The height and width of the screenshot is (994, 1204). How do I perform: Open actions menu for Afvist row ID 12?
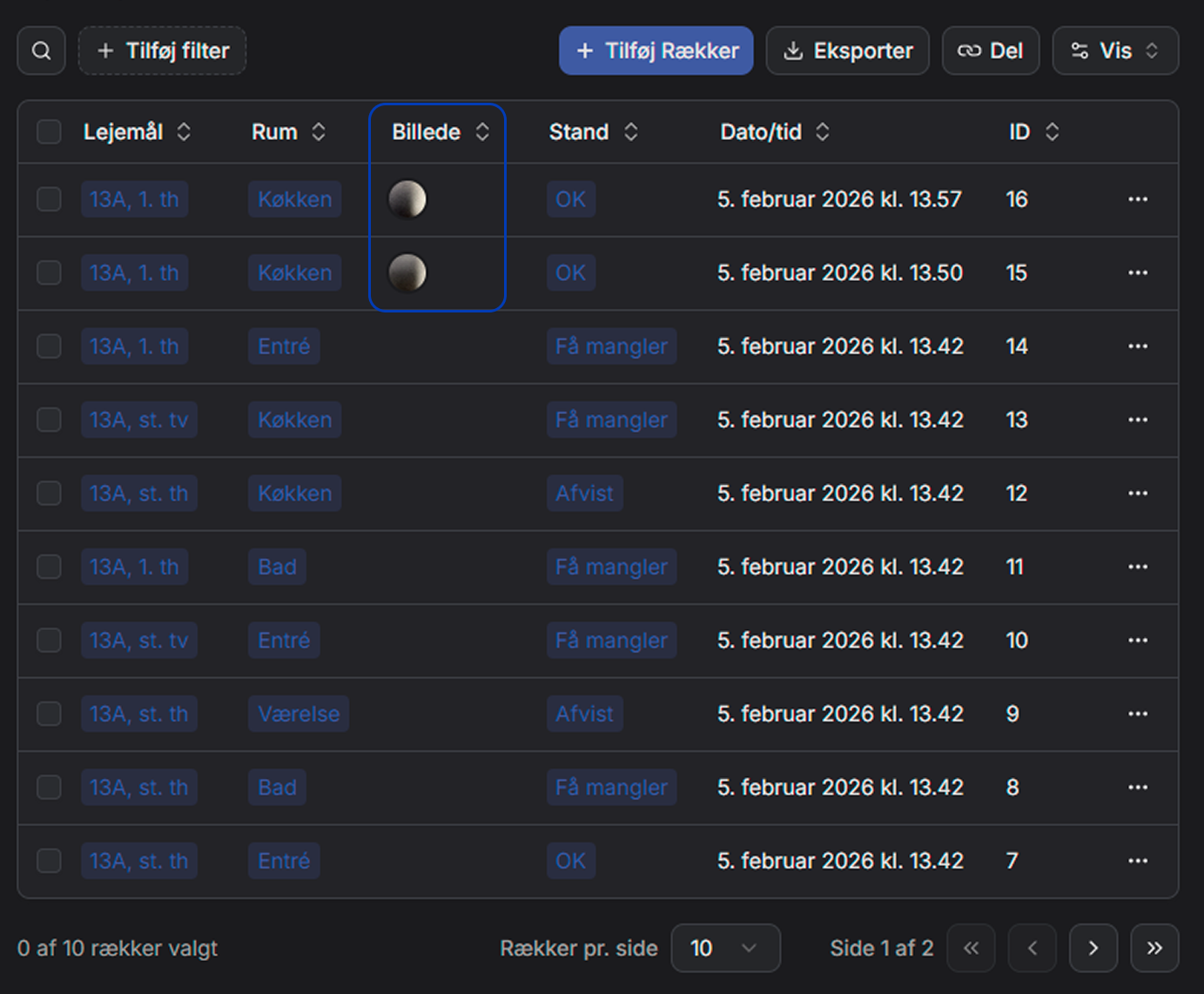point(1138,493)
